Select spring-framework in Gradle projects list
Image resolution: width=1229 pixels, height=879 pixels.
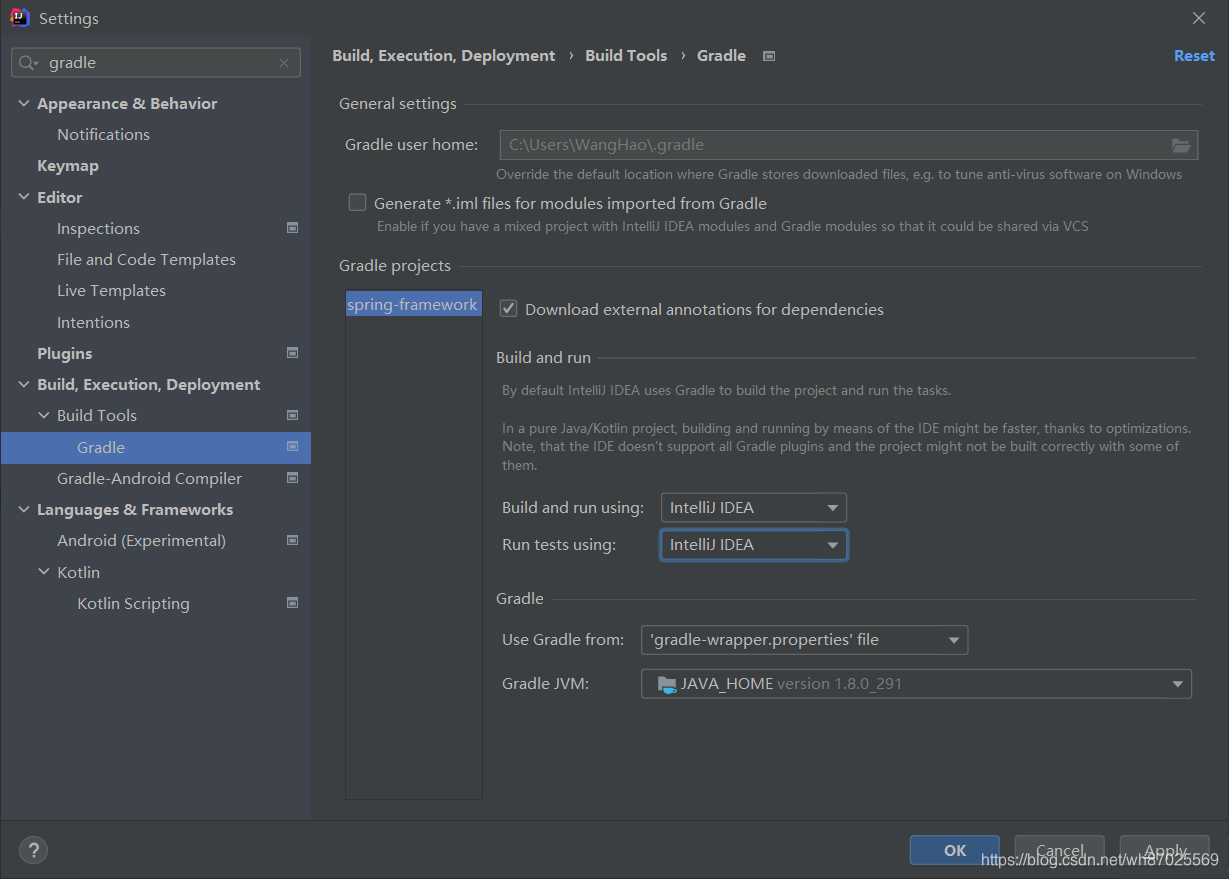(413, 305)
